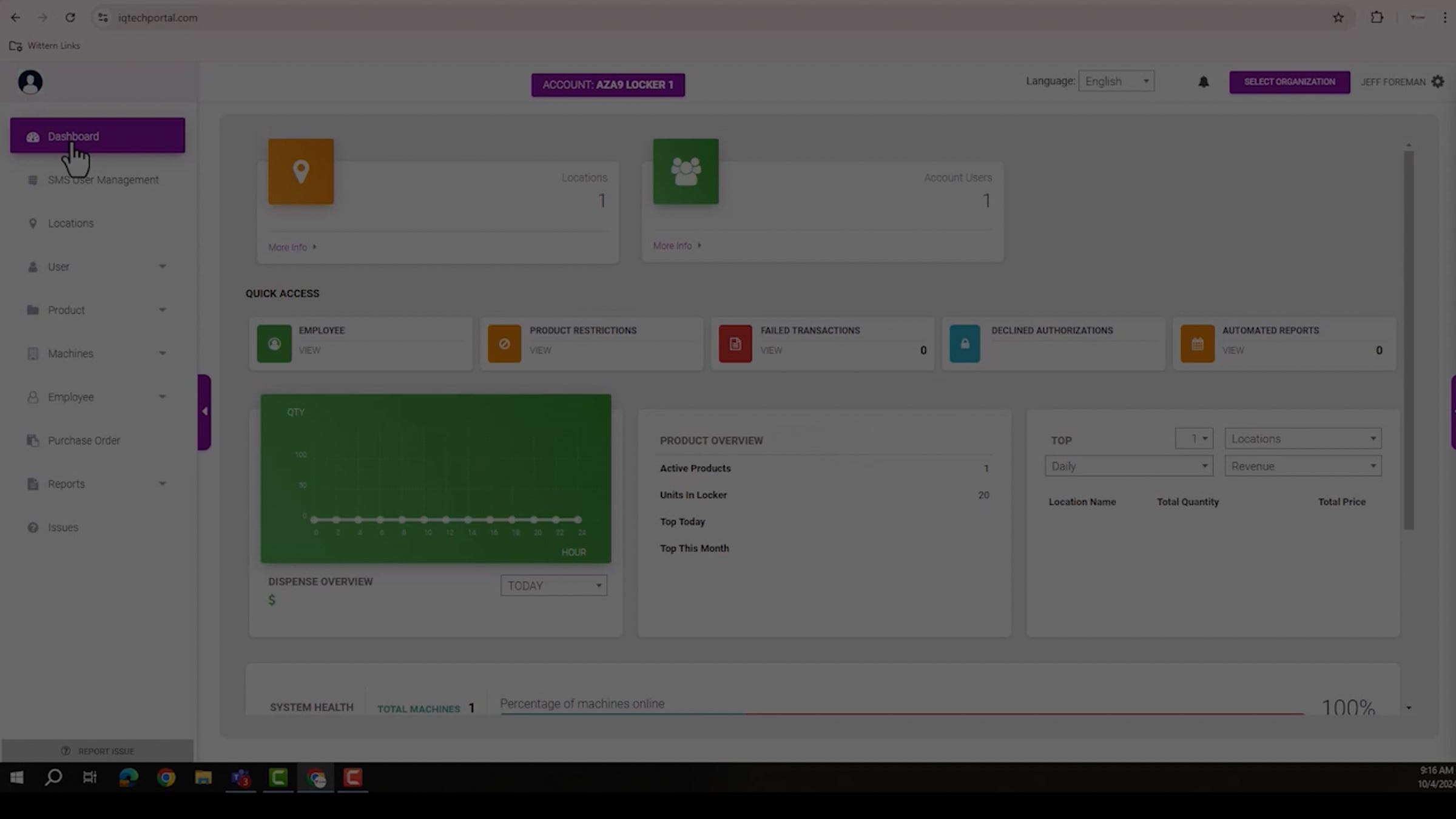
Task: Click View under Automated Reports
Action: point(1233,351)
